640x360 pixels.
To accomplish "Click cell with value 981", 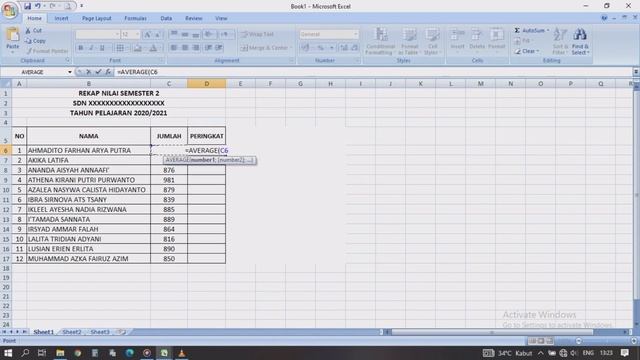I will [x=169, y=180].
